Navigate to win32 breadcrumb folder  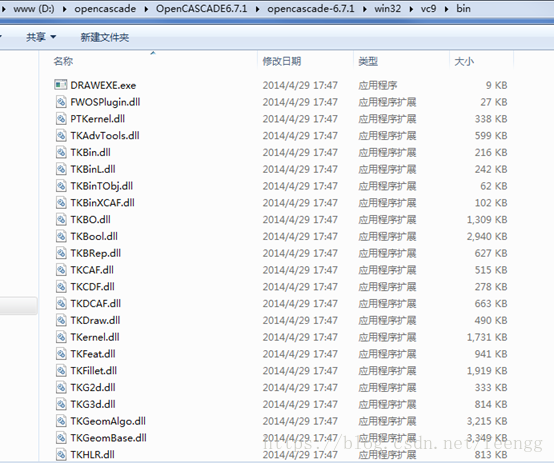(388, 8)
